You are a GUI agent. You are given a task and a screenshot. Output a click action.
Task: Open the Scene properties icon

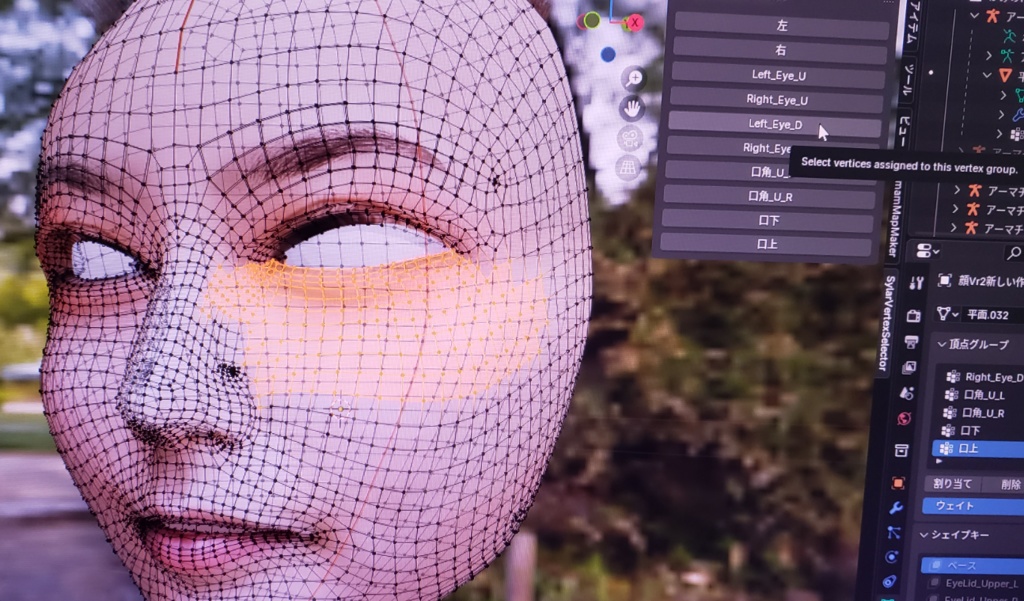tap(906, 393)
